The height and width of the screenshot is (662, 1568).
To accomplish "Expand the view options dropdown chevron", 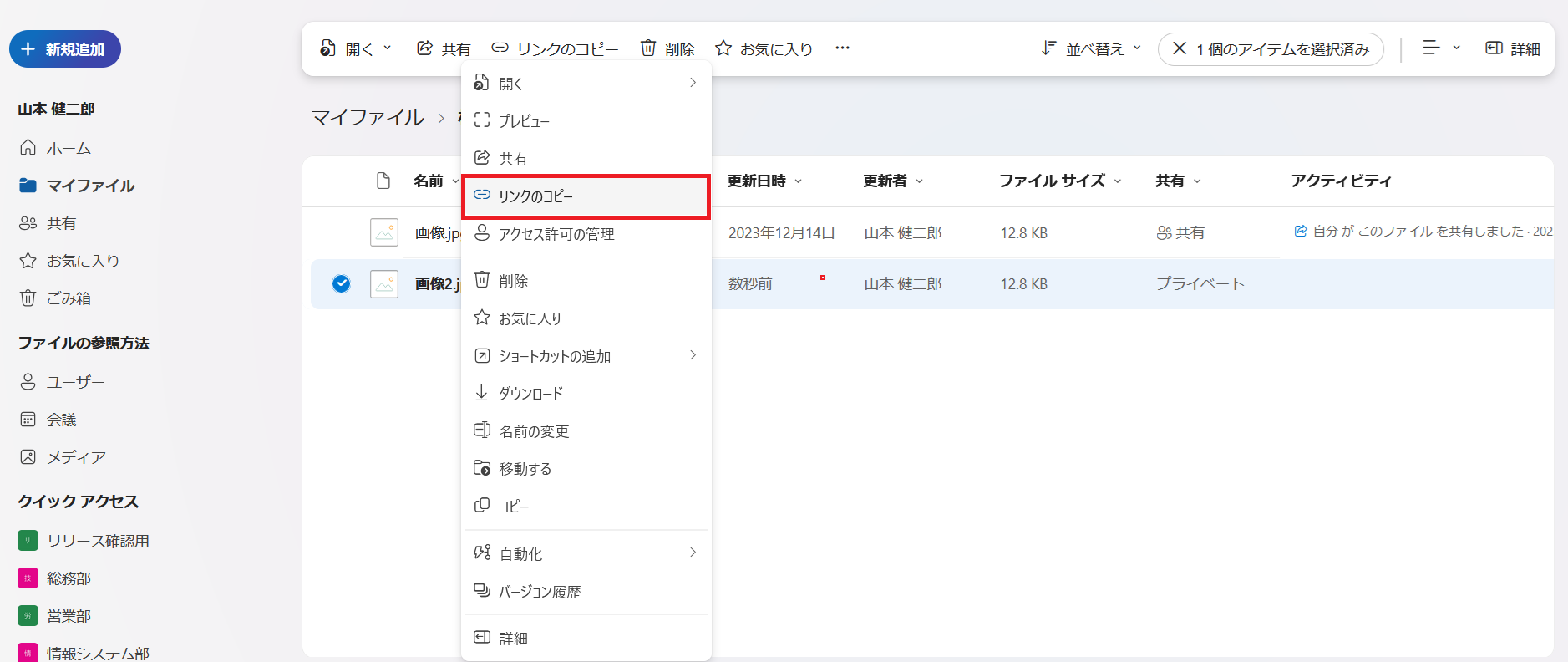I will coord(1456,48).
